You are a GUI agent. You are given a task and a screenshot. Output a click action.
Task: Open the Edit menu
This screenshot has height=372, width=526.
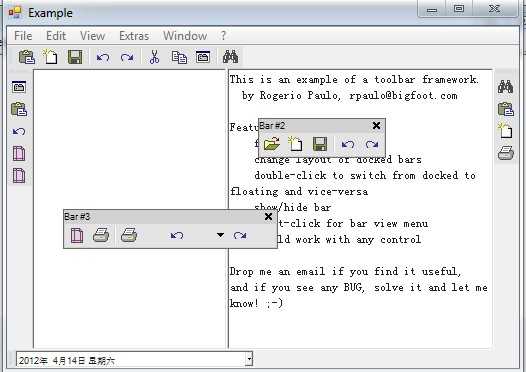click(56, 36)
